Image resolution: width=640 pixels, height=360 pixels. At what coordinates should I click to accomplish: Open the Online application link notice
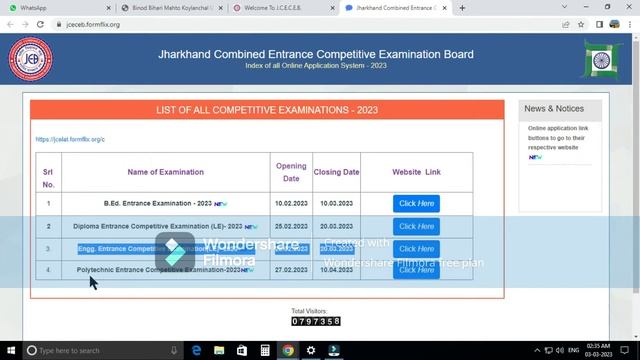coord(558,138)
